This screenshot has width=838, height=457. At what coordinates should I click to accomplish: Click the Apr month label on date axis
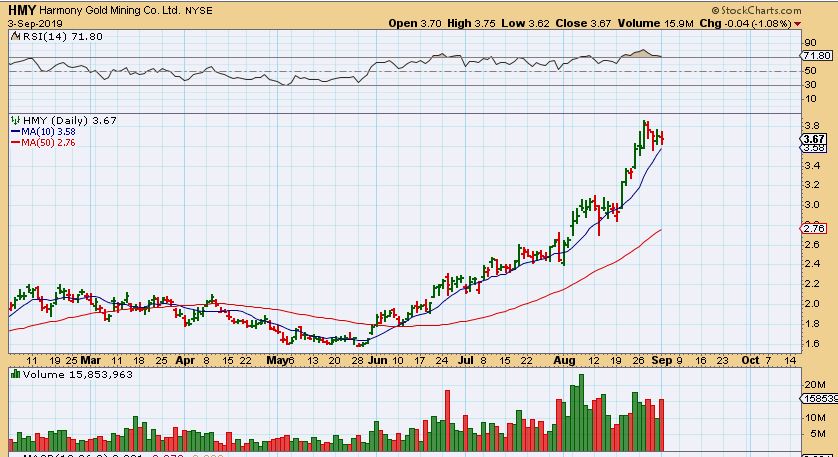(x=185, y=360)
